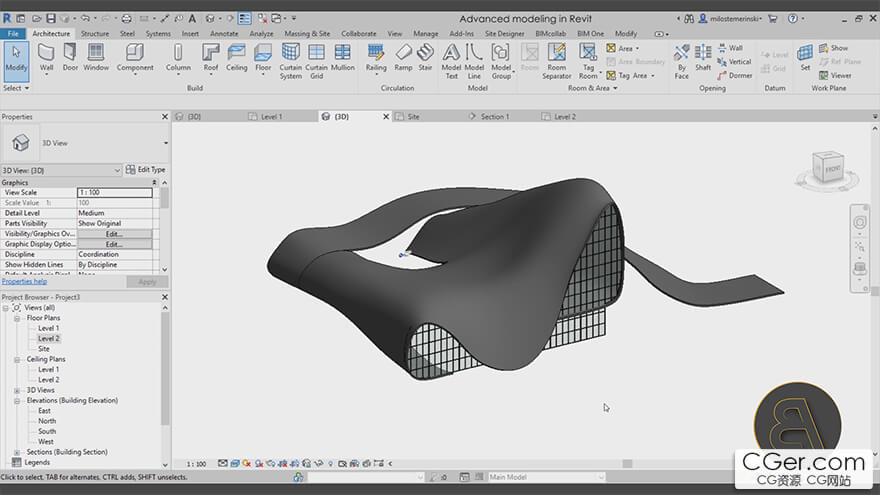Image resolution: width=880 pixels, height=495 pixels.
Task: Select the Window tool
Action: 96,58
